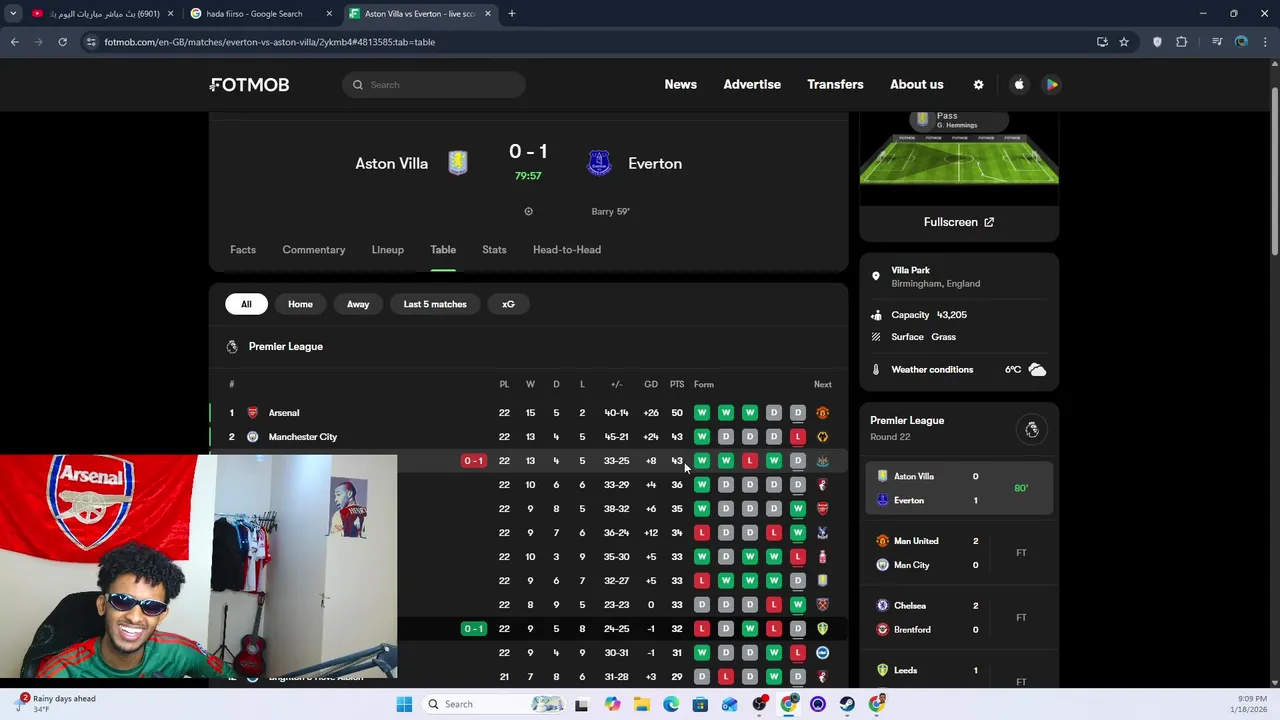Click Manchester United crest in Arsenal's Next column
The height and width of the screenshot is (720, 1280).
tap(822, 413)
